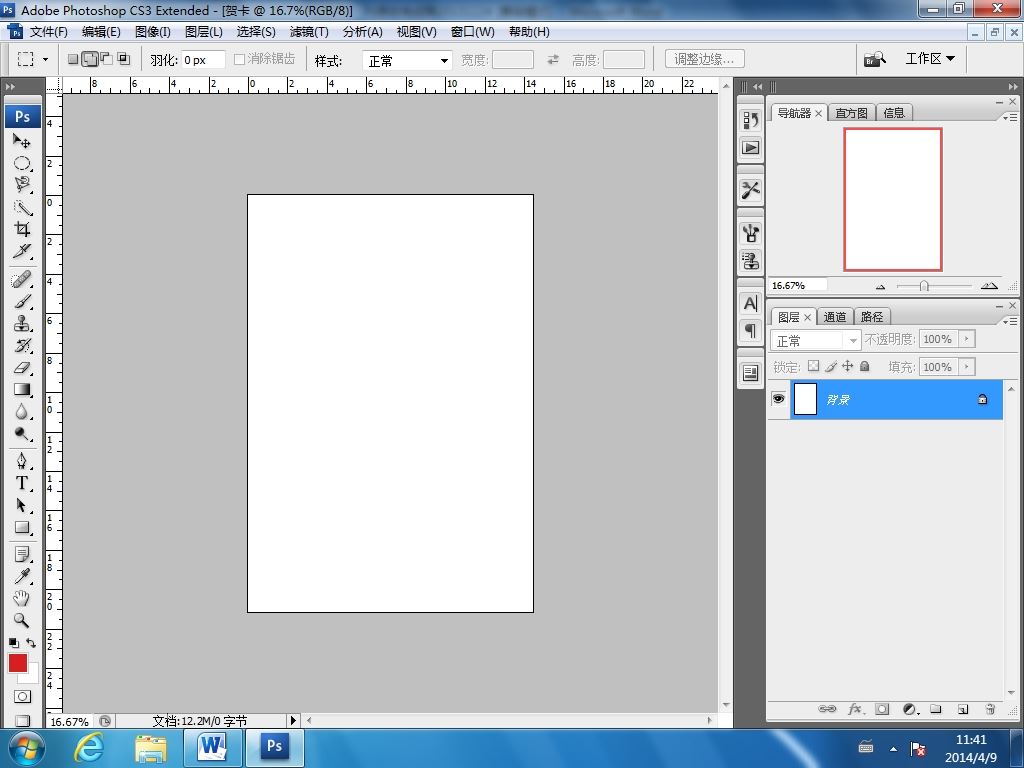The image size is (1024, 768).
Task: Click the red foreground color swatch
Action: (x=18, y=663)
